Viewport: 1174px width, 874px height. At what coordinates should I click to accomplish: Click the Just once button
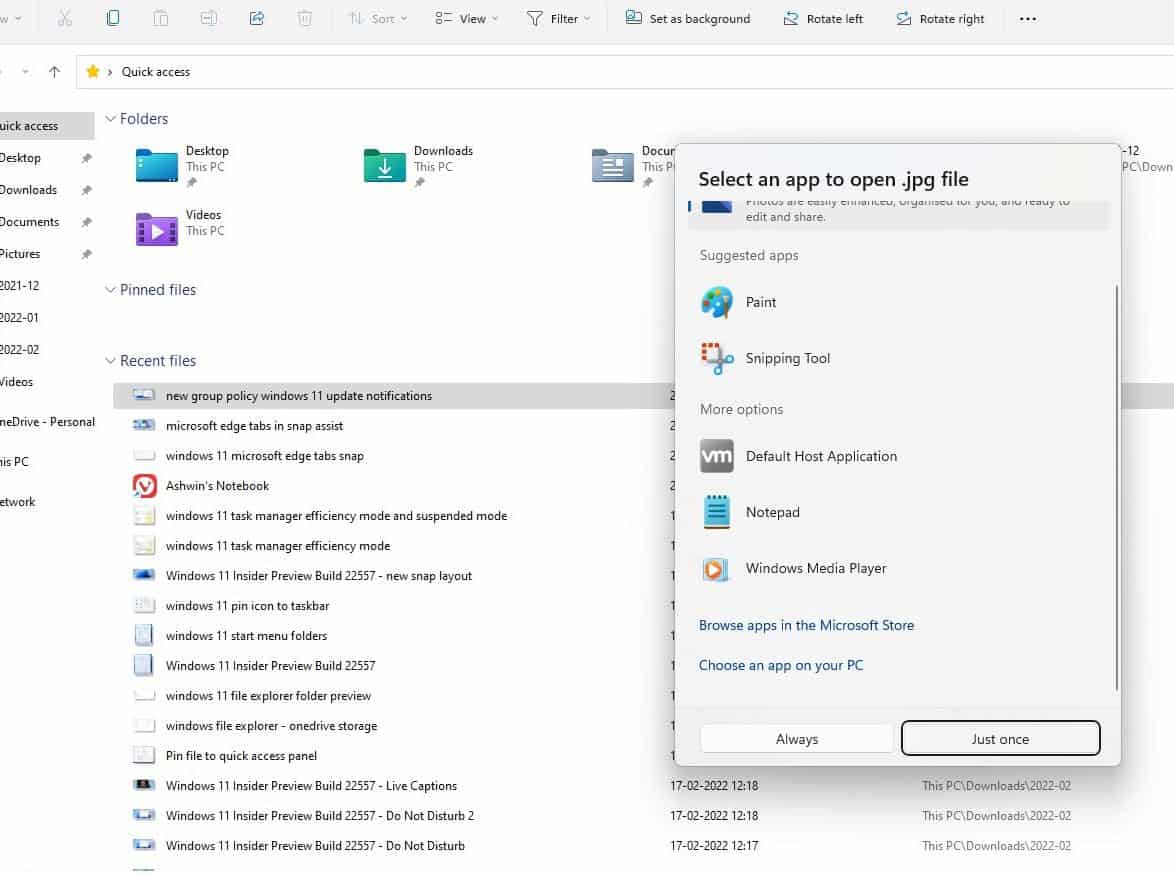coord(1000,739)
